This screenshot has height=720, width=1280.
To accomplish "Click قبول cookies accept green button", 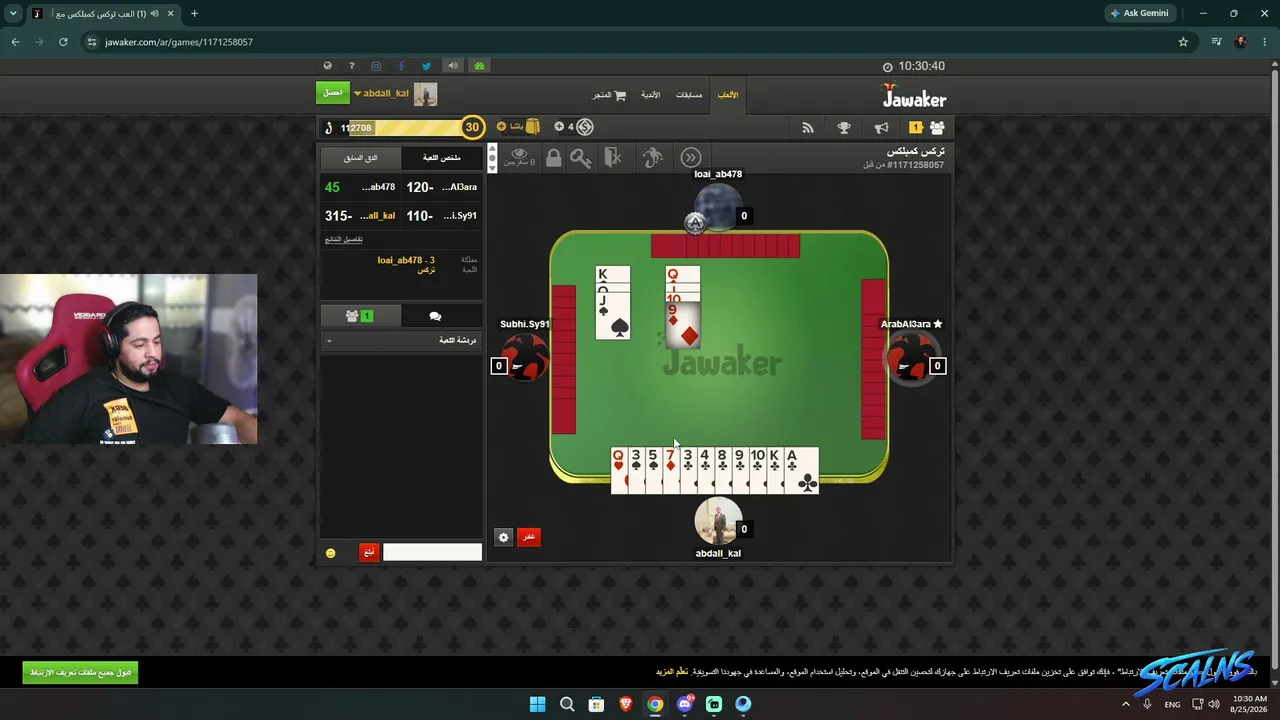I will pos(80,673).
